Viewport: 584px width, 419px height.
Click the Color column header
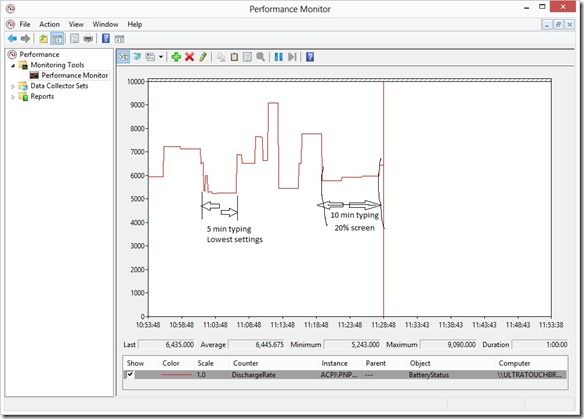point(171,363)
